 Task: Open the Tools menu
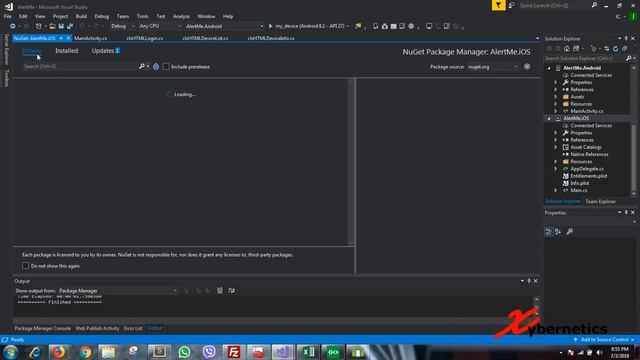pyautogui.click(x=142, y=16)
